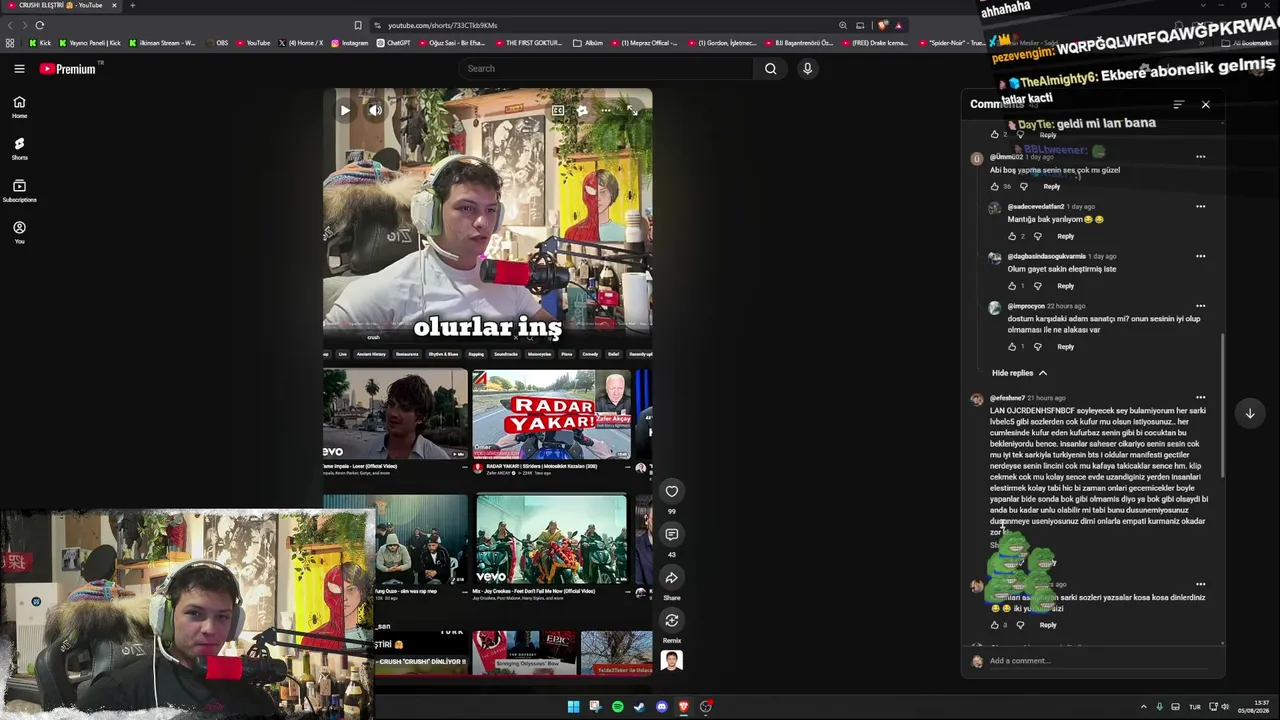
Task: Open the comments sort options
Action: pyautogui.click(x=1178, y=104)
